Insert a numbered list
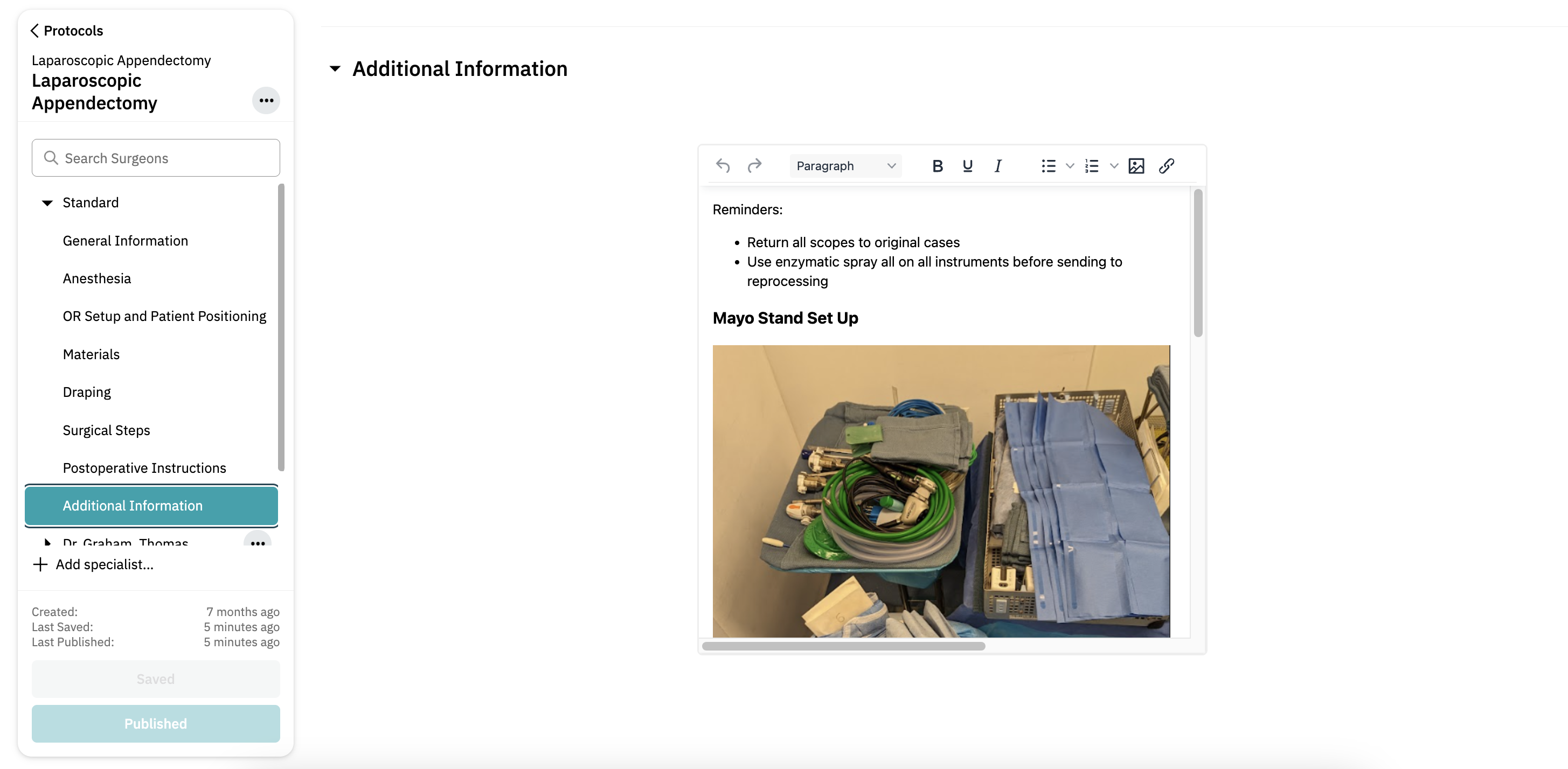Screen dimensions: 1568x769 [x=1092, y=165]
